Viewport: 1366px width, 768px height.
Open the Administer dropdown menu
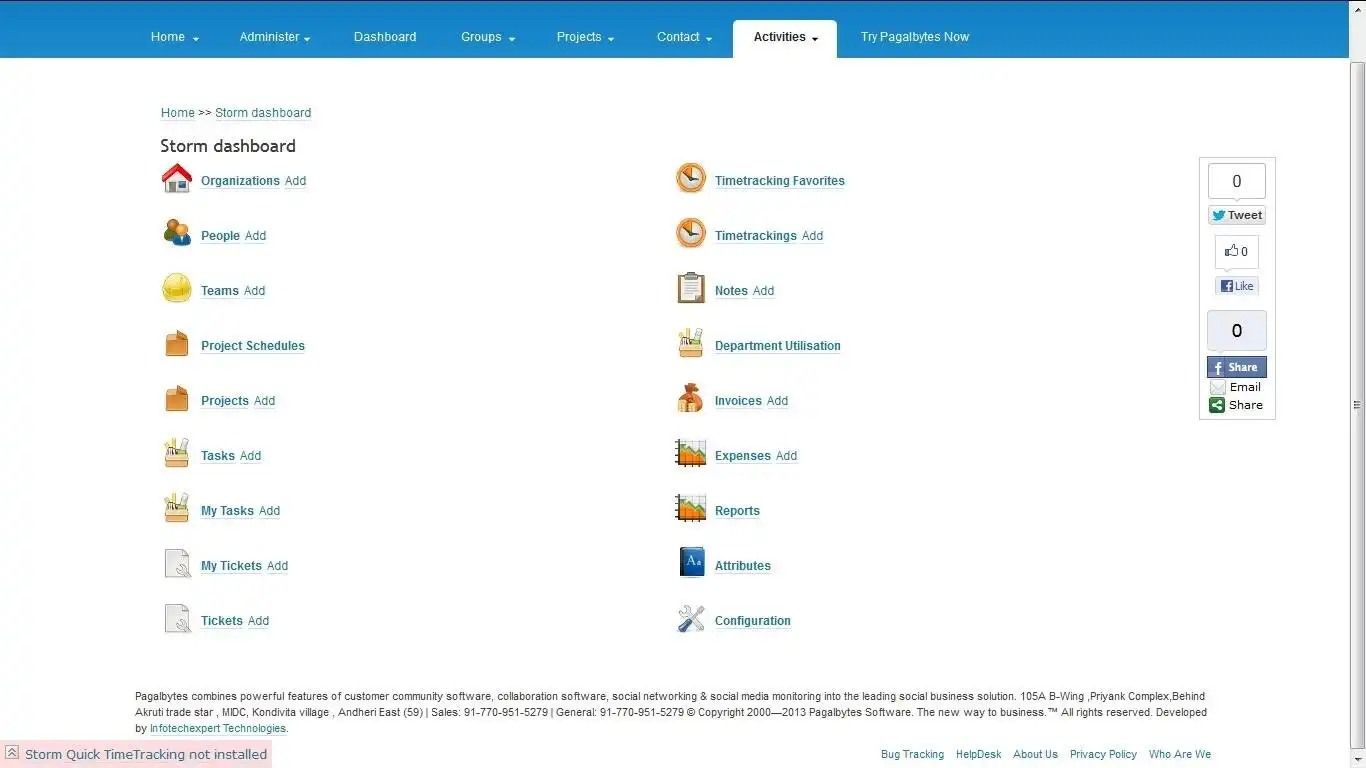click(275, 37)
